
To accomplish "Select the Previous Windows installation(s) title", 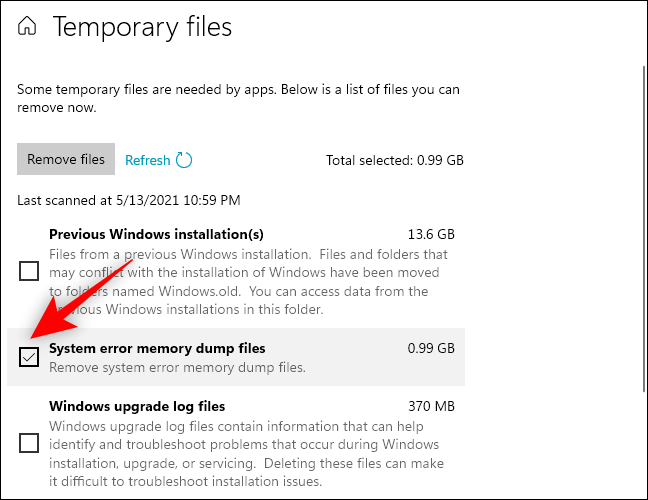I will [156, 234].
